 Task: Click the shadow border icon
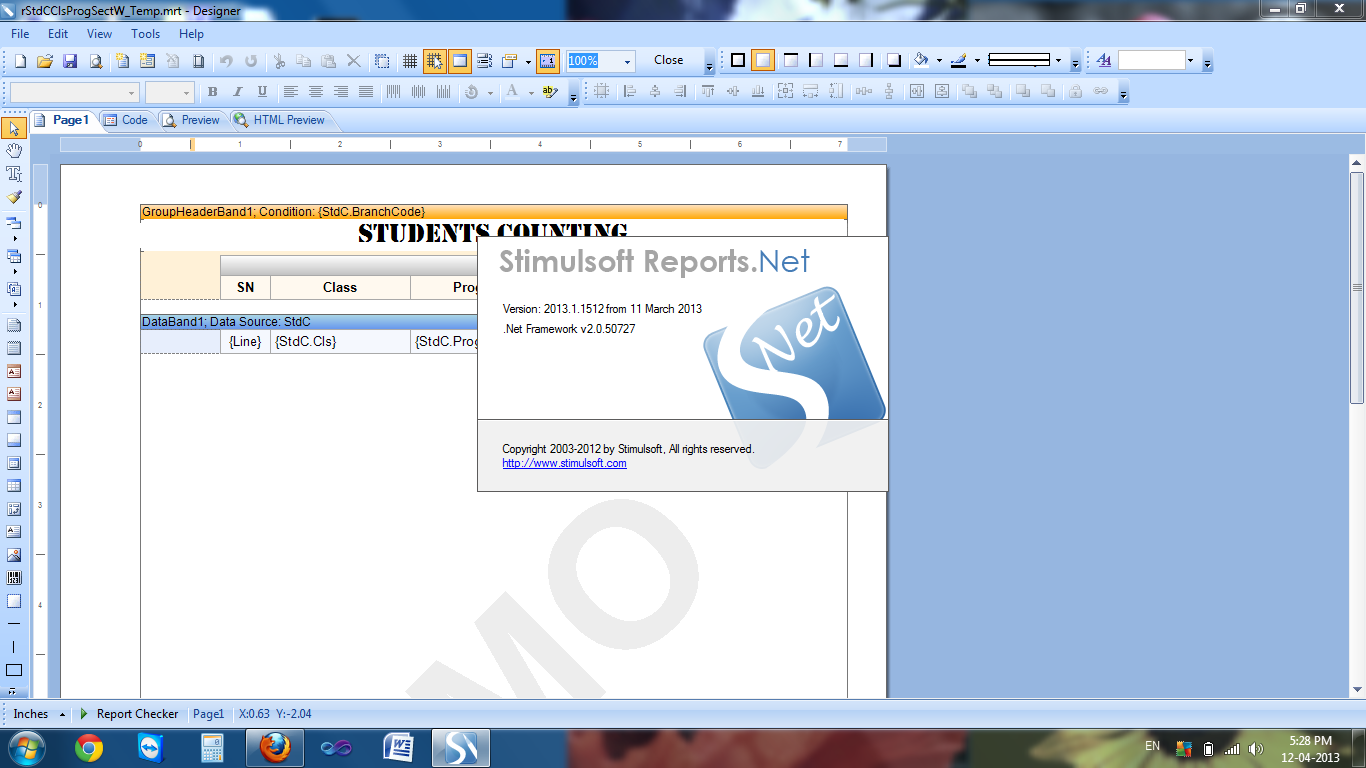pyautogui.click(x=894, y=61)
